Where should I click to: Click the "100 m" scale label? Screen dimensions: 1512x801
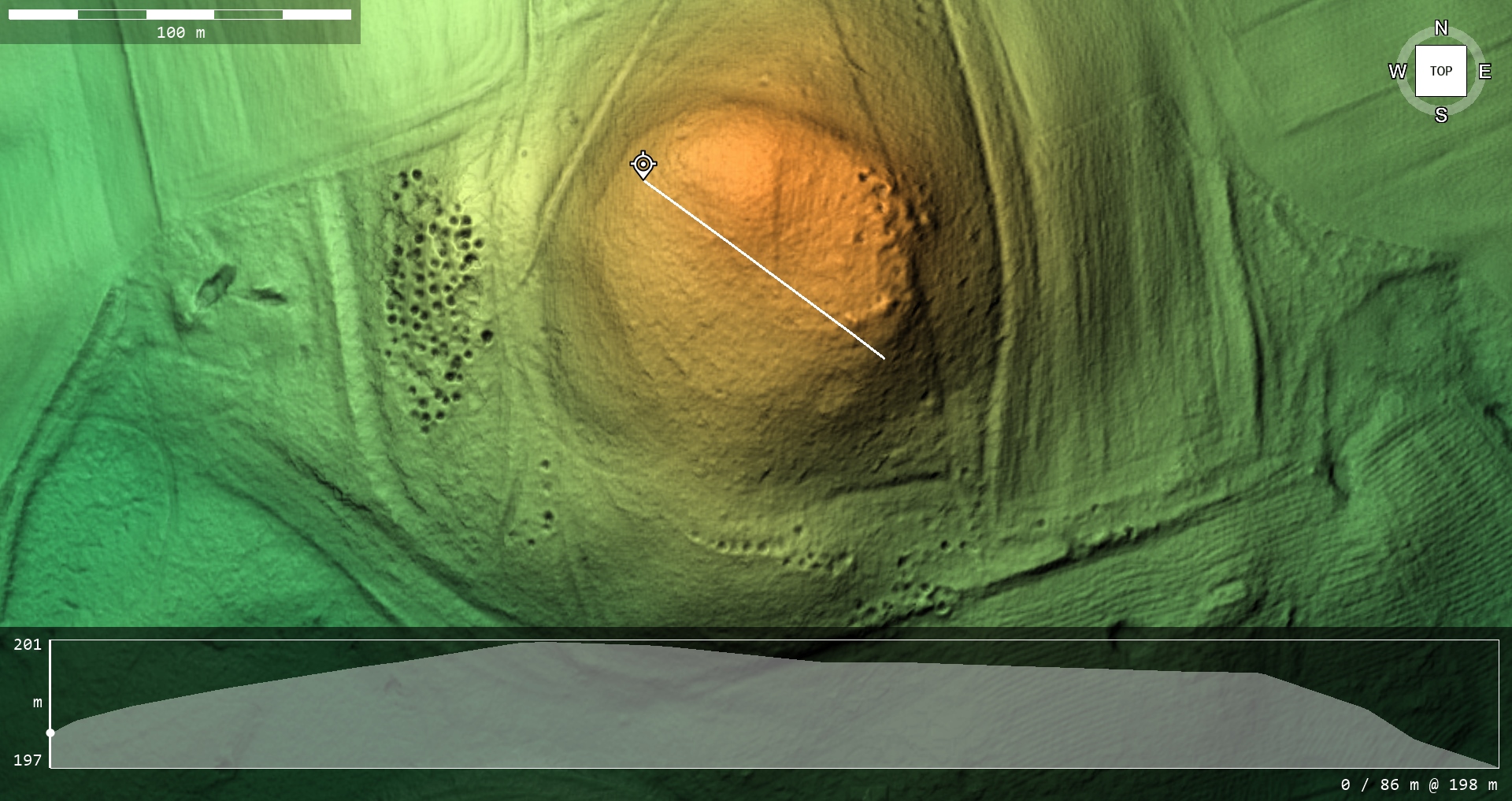(x=180, y=33)
